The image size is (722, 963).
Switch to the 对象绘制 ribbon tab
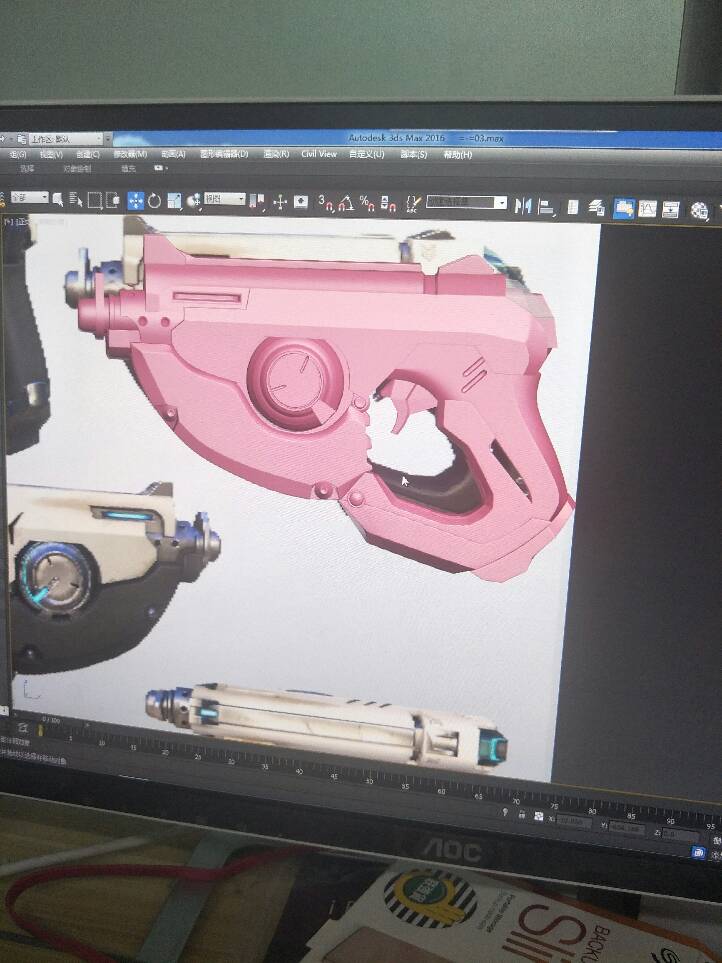click(77, 168)
